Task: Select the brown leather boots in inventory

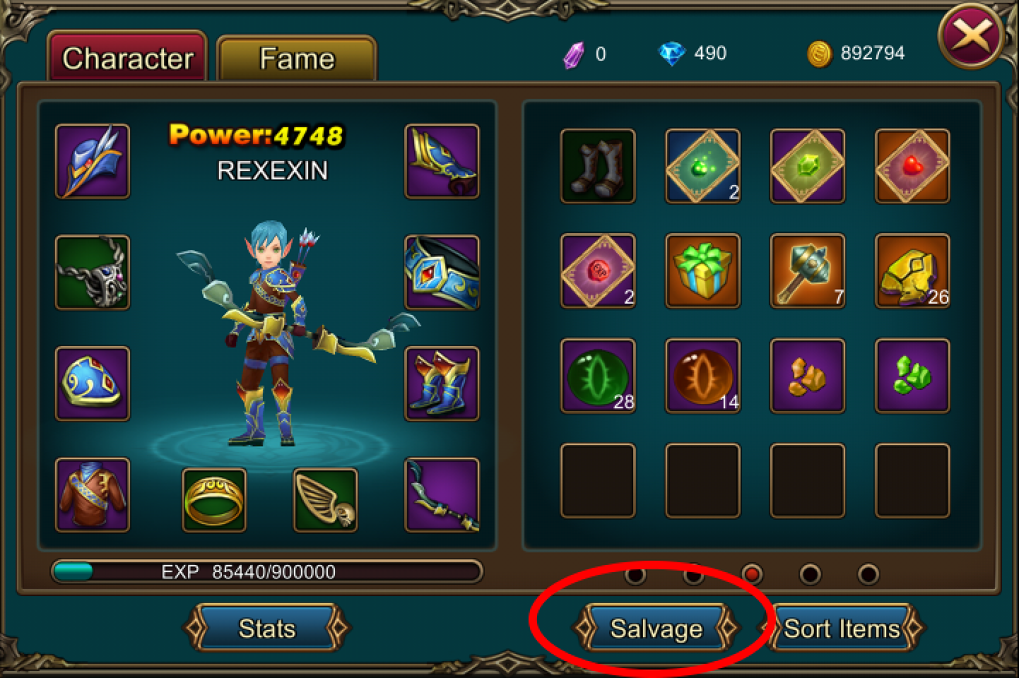Action: click(x=598, y=166)
